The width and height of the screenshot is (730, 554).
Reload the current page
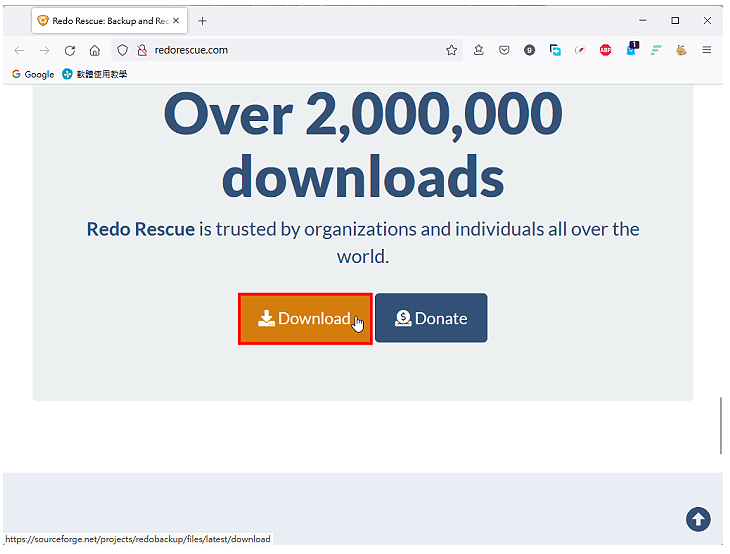[70, 50]
